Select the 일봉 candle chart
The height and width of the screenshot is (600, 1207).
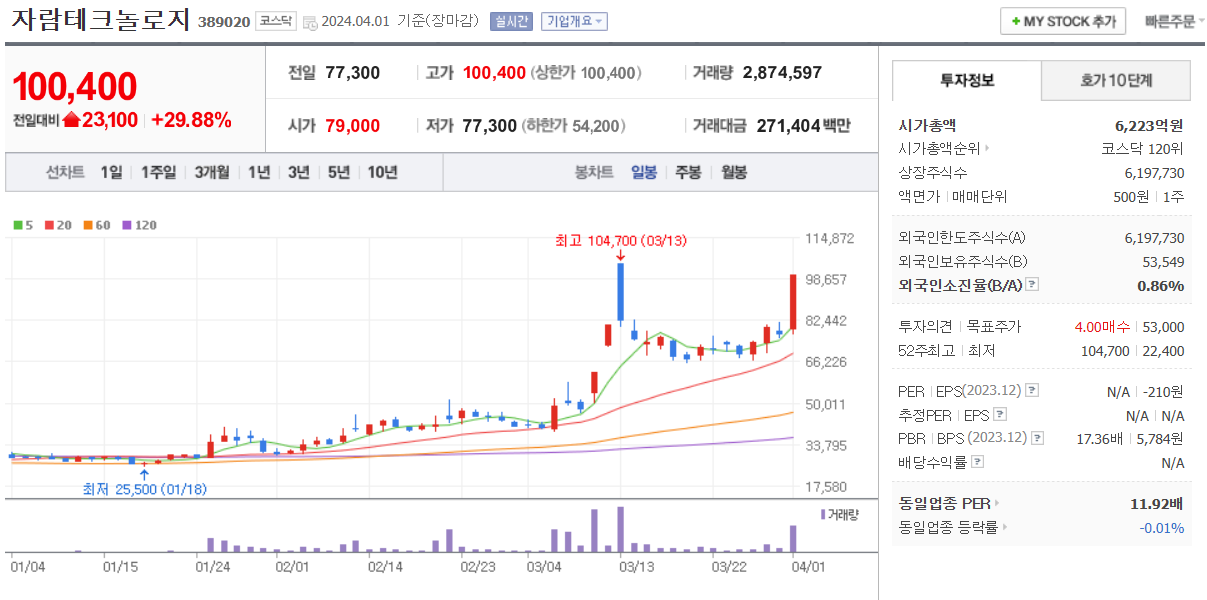[644, 172]
